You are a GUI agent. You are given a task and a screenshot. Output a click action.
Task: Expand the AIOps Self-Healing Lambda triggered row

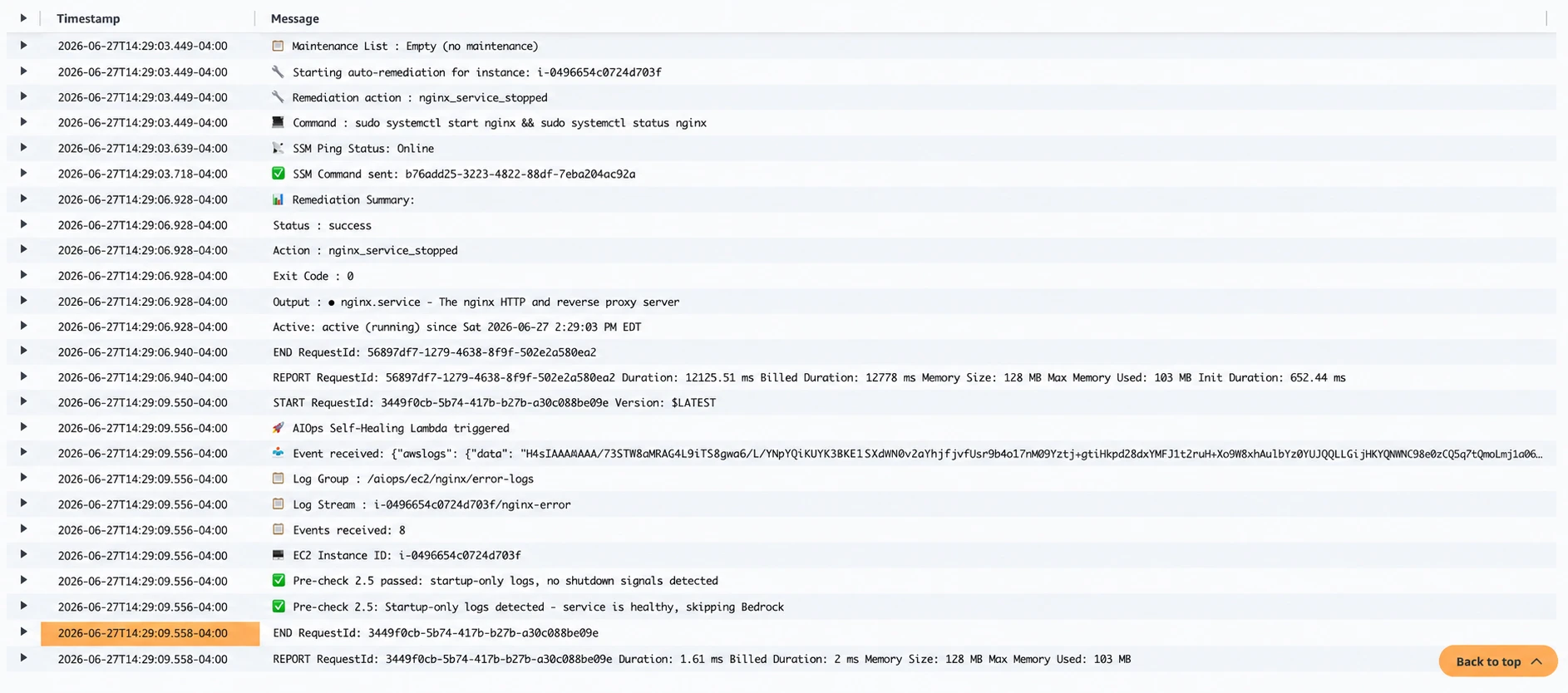pos(23,427)
